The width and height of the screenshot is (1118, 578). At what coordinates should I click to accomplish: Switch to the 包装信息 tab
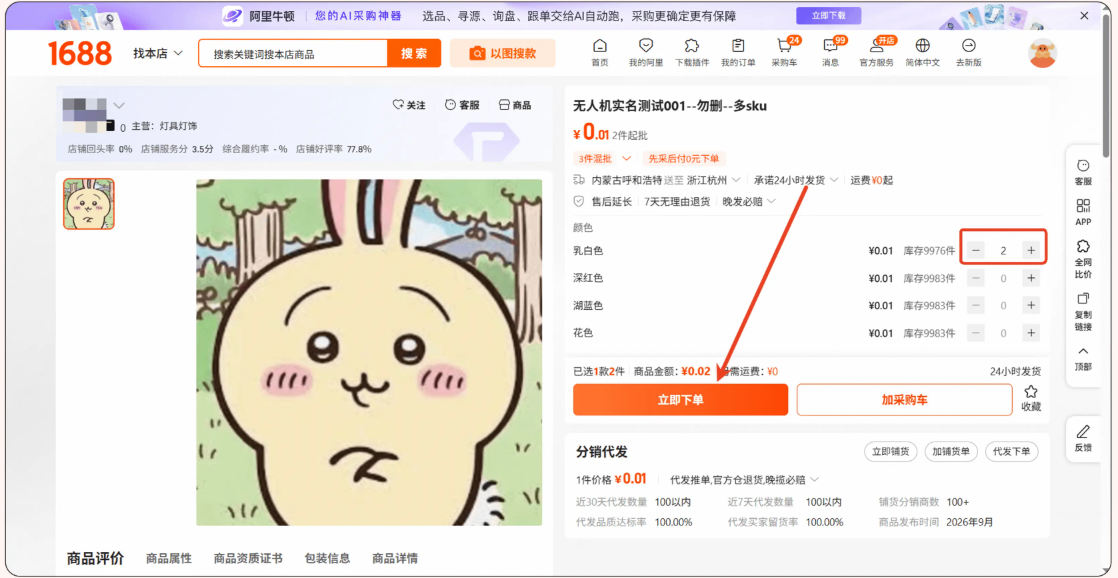tap(327, 558)
